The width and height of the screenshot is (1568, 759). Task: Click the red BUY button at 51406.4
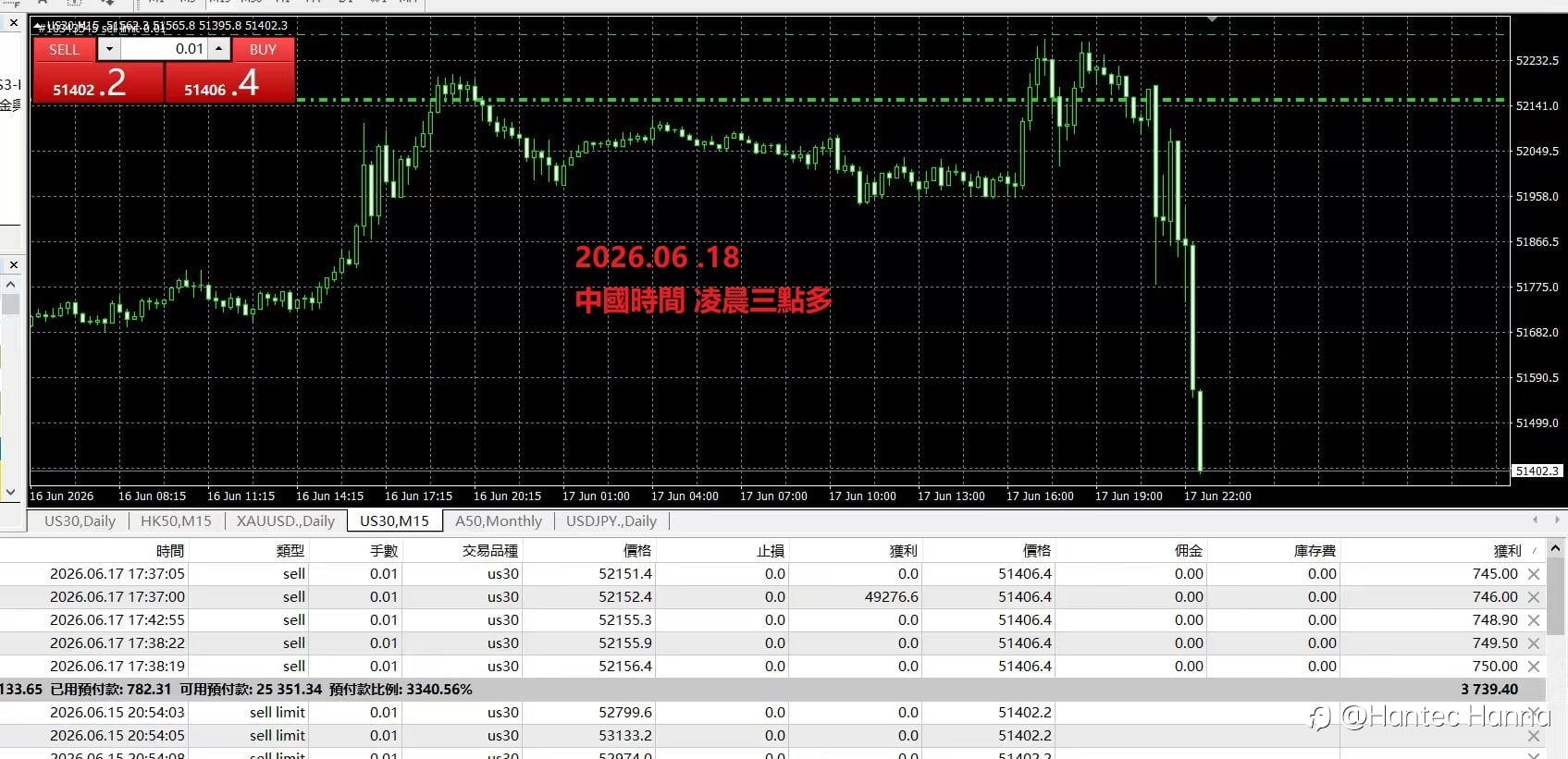229,83
